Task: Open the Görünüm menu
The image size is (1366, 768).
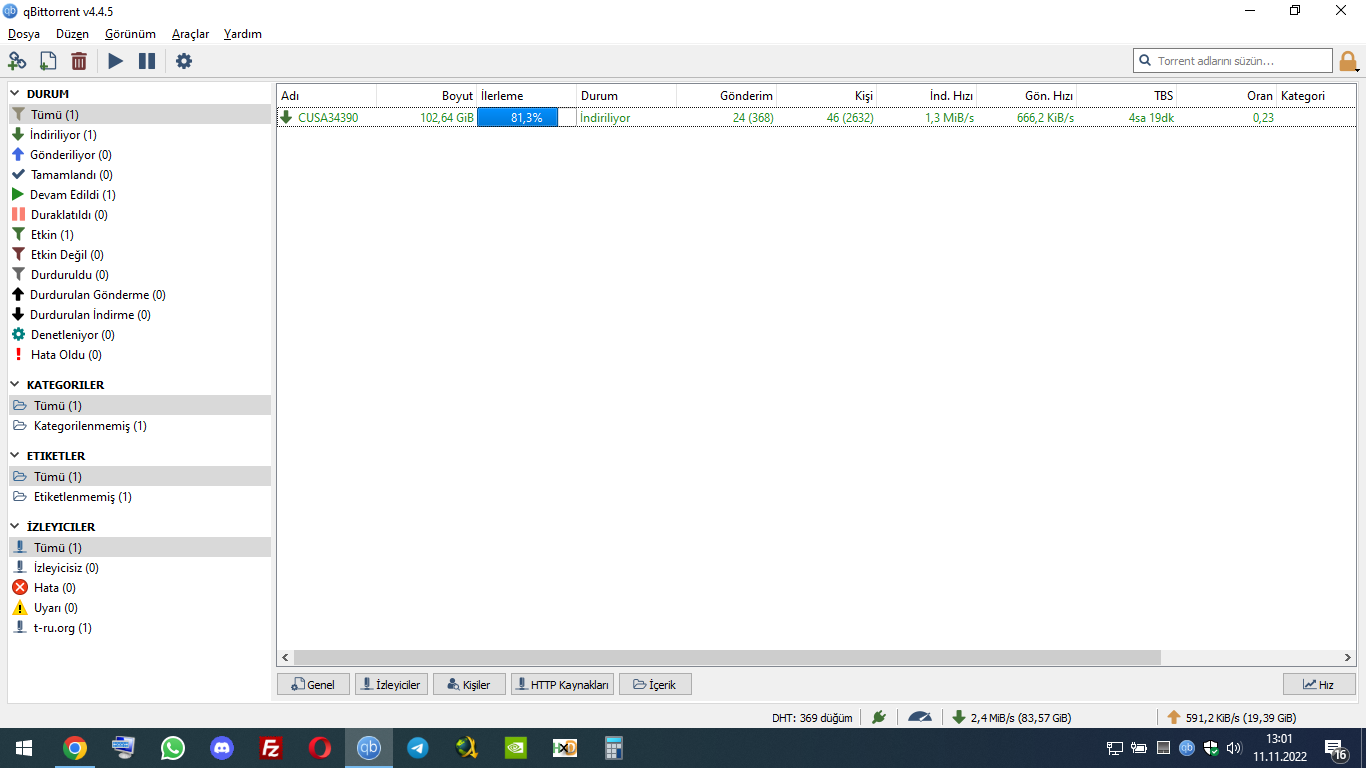Action: tap(130, 34)
